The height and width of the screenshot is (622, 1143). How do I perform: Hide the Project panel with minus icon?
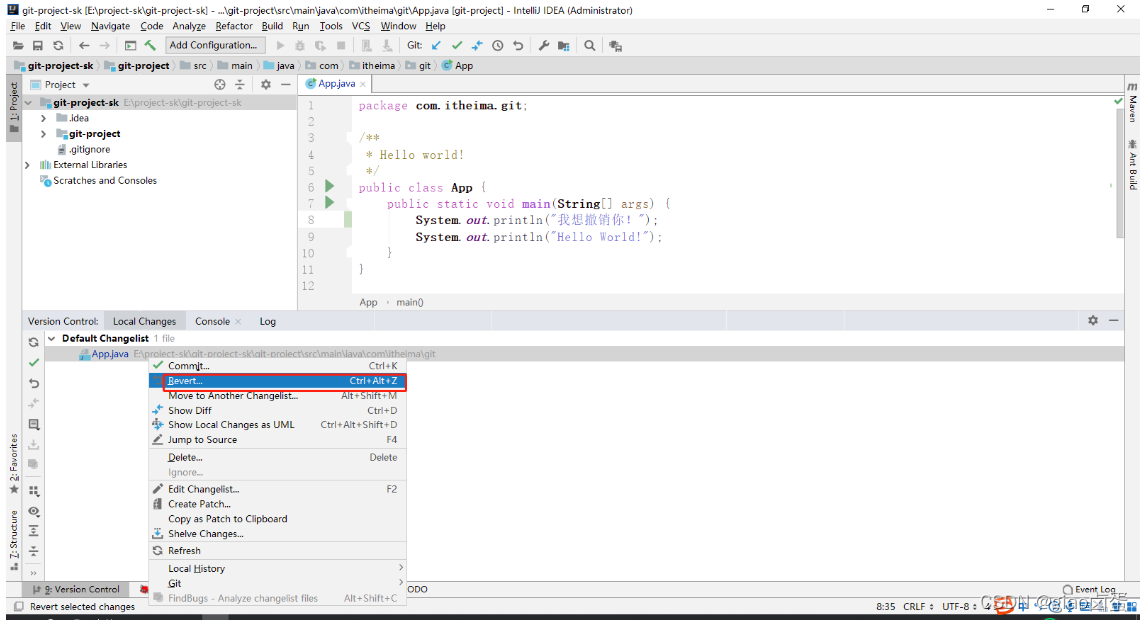[286, 85]
